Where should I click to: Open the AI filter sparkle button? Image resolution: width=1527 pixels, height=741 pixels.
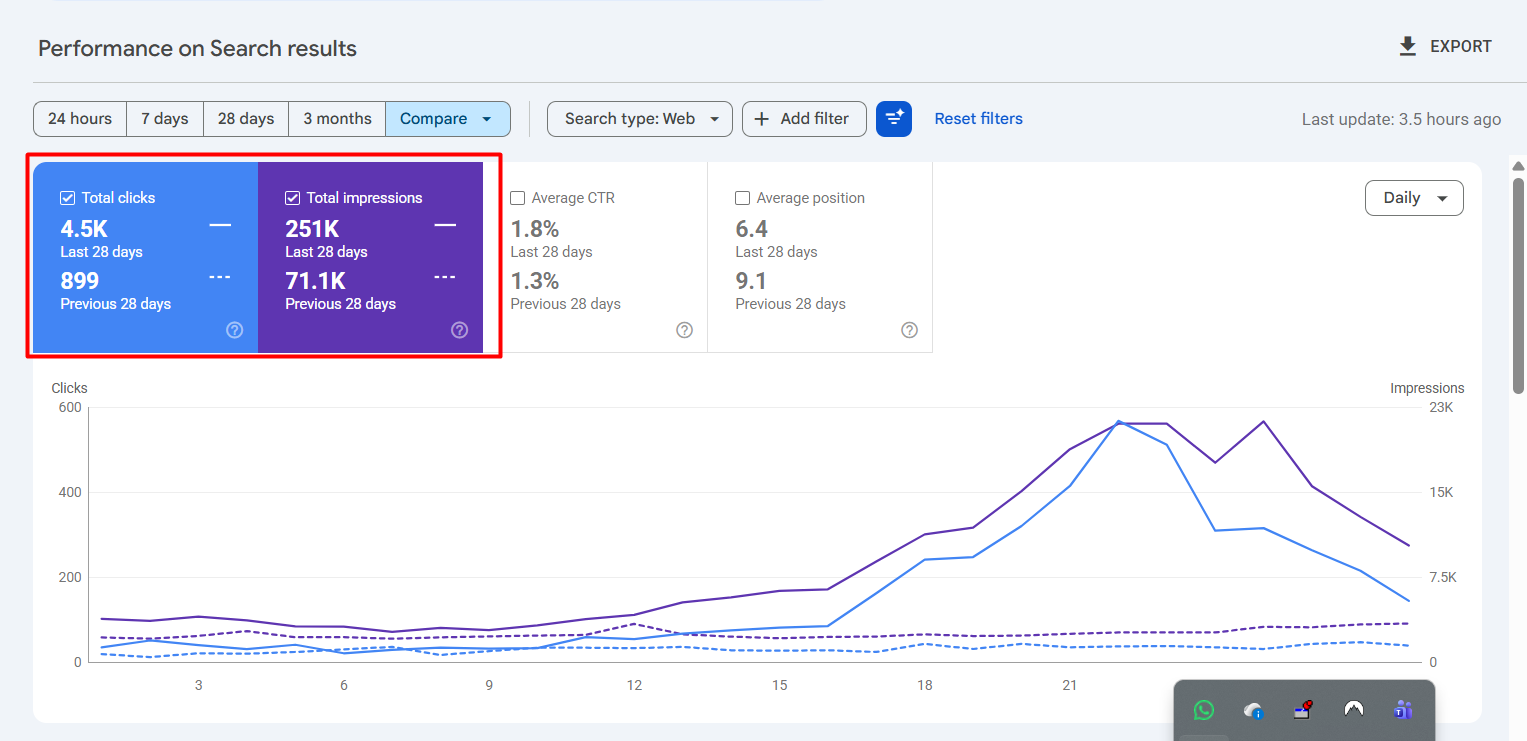coord(894,119)
